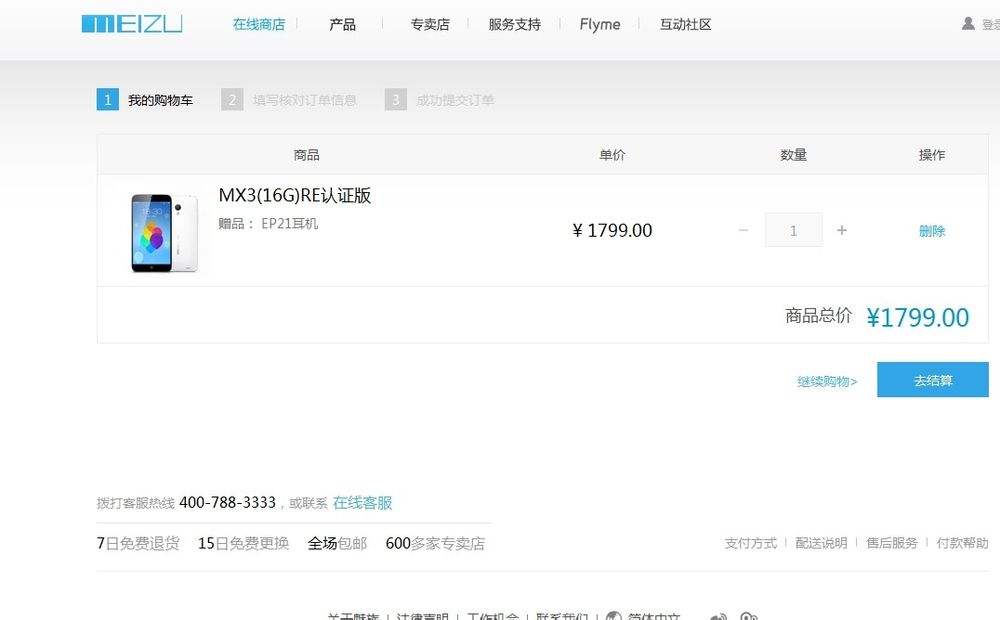Image resolution: width=1000 pixels, height=620 pixels.
Task: Open 服务支持 nav item
Action: (x=515, y=24)
